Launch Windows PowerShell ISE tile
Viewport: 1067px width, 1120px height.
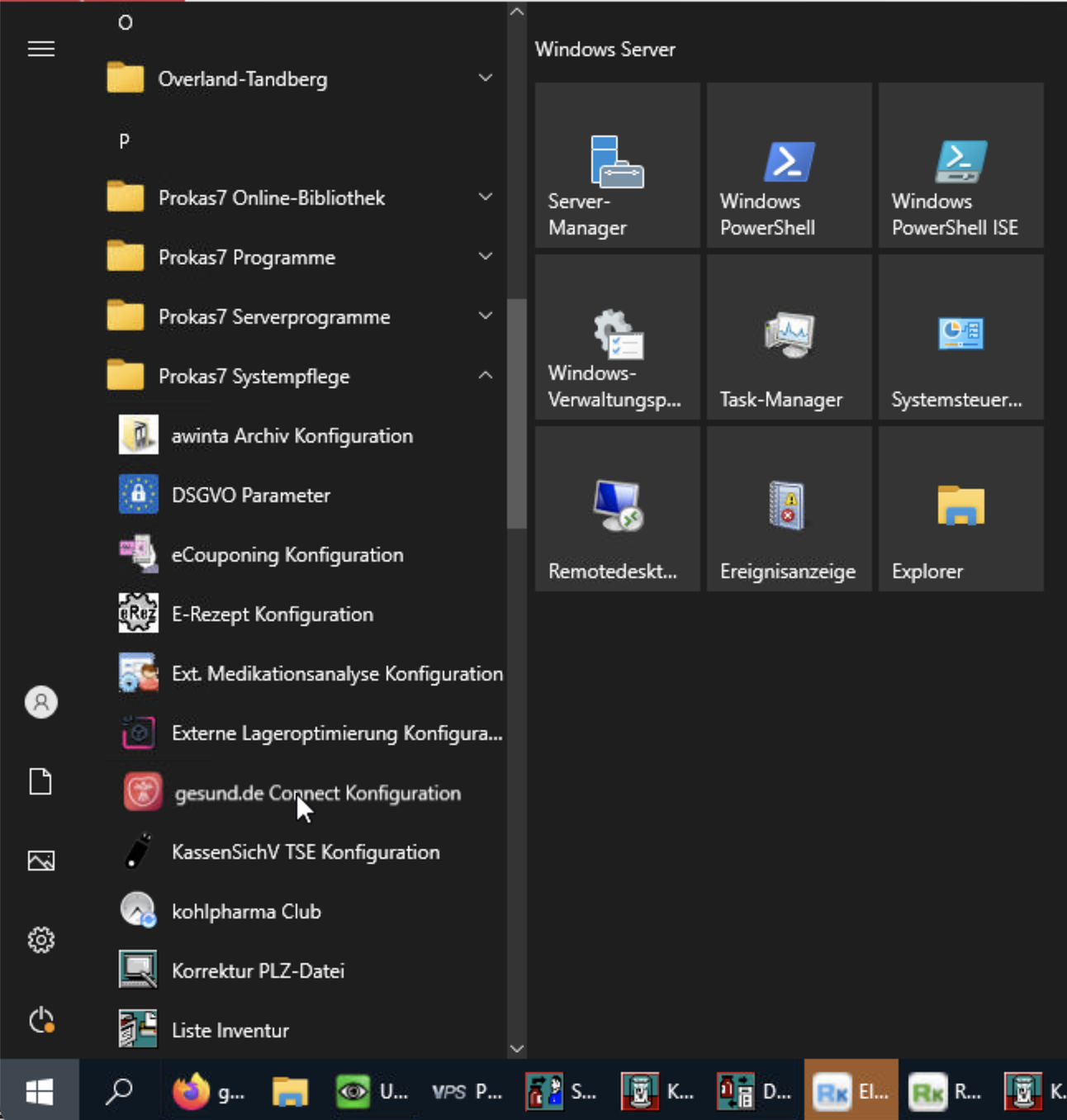tap(960, 165)
